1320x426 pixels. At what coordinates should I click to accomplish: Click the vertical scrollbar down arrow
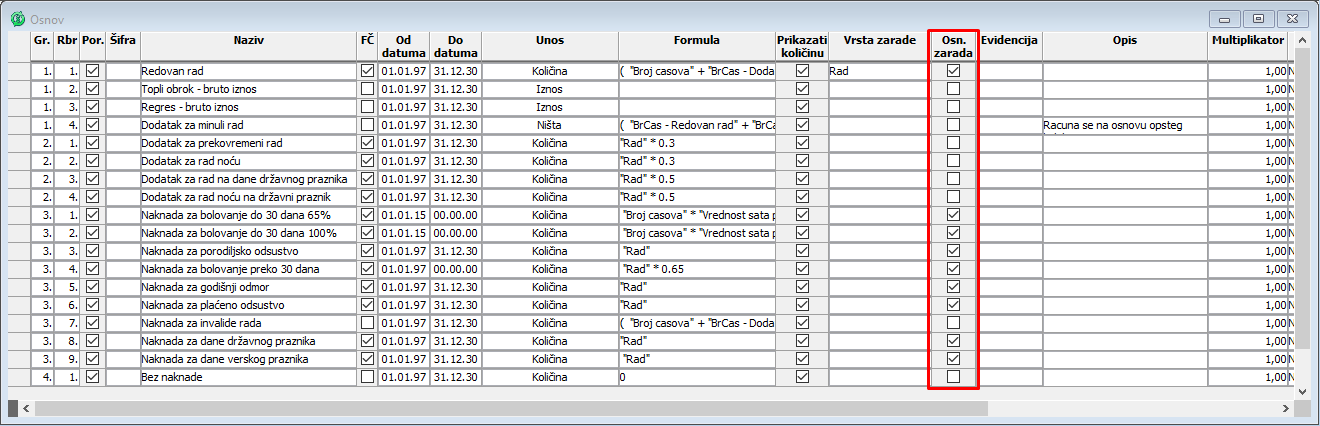click(1303, 390)
